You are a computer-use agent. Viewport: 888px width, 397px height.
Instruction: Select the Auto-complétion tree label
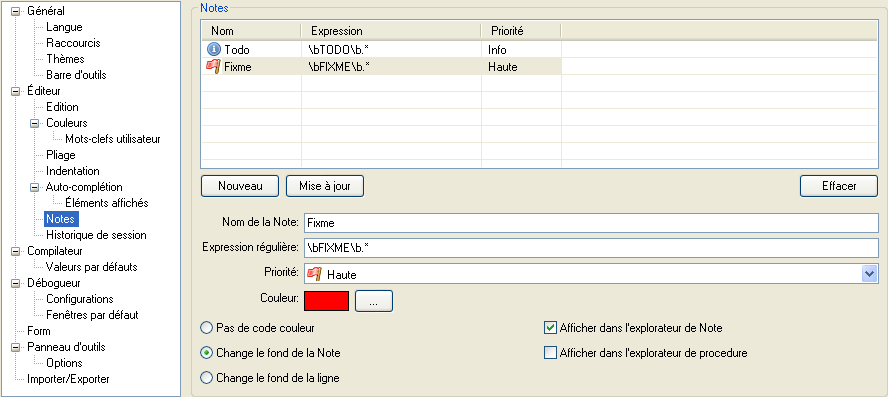84,187
